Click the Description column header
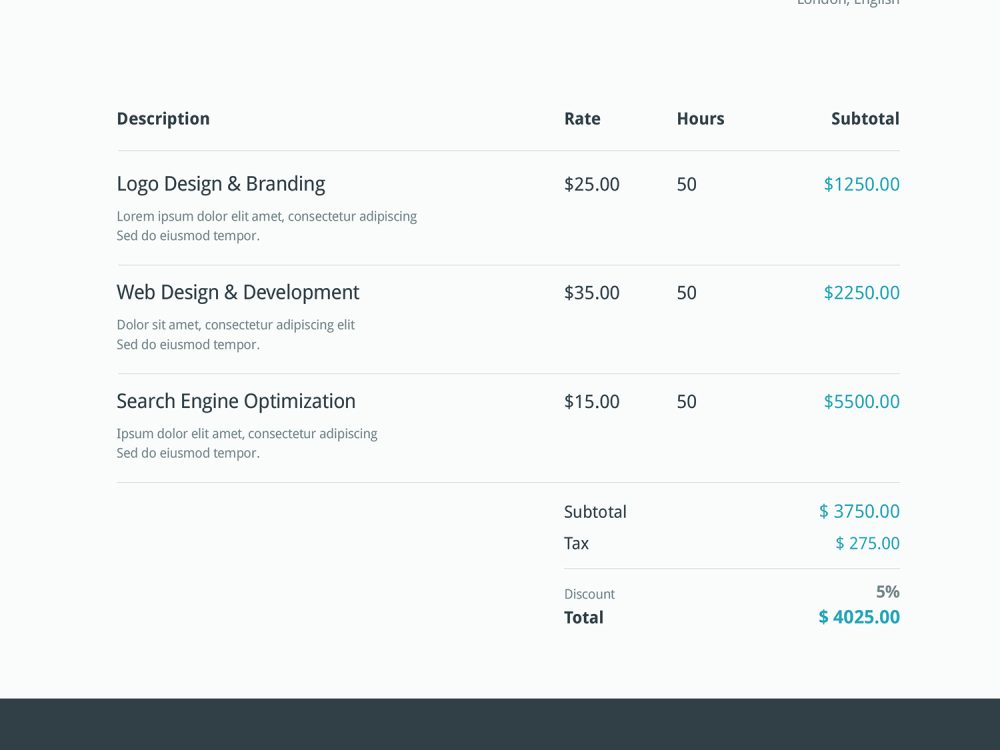1000x750 pixels. click(x=163, y=118)
